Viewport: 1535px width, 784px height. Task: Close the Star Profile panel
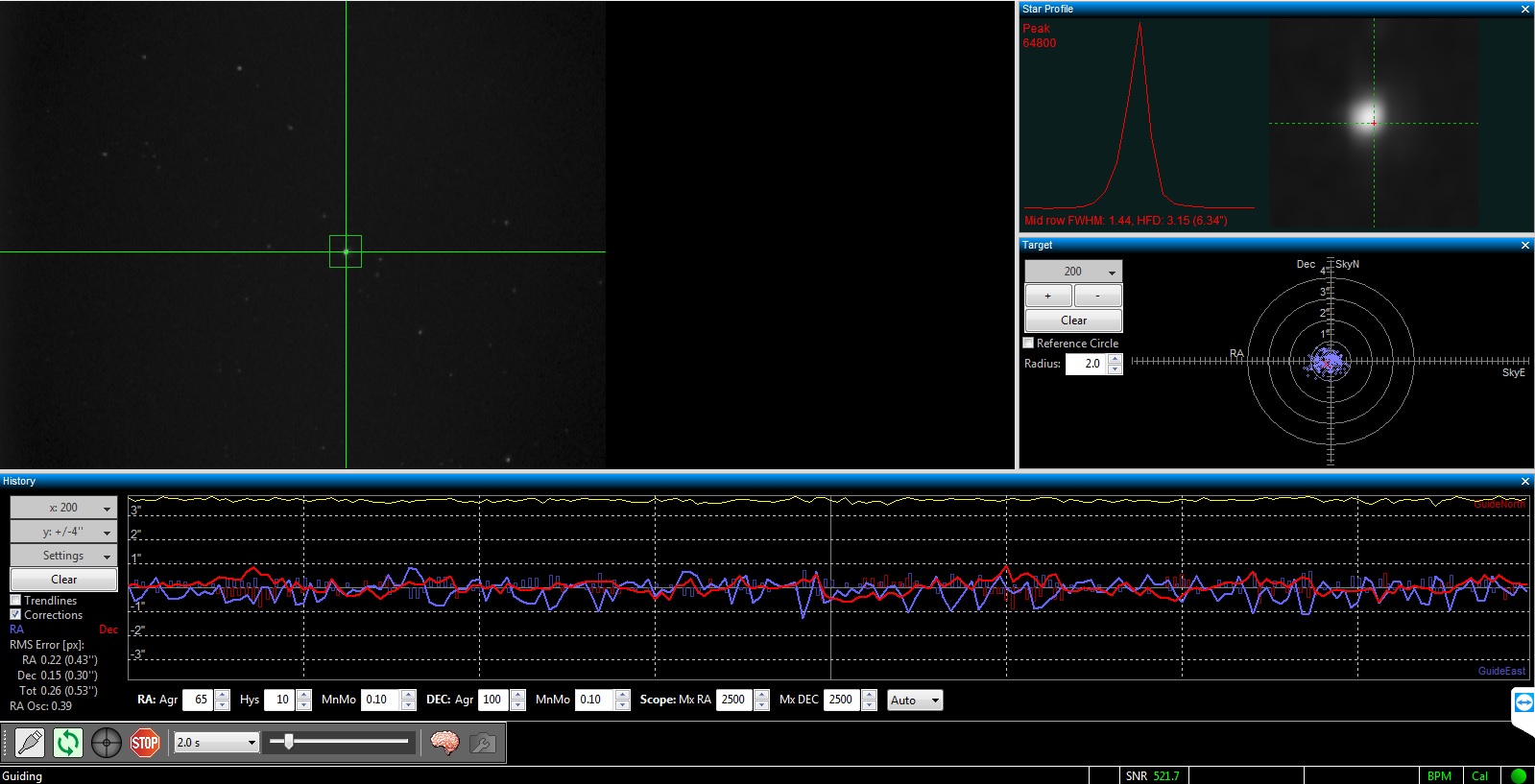(1525, 9)
